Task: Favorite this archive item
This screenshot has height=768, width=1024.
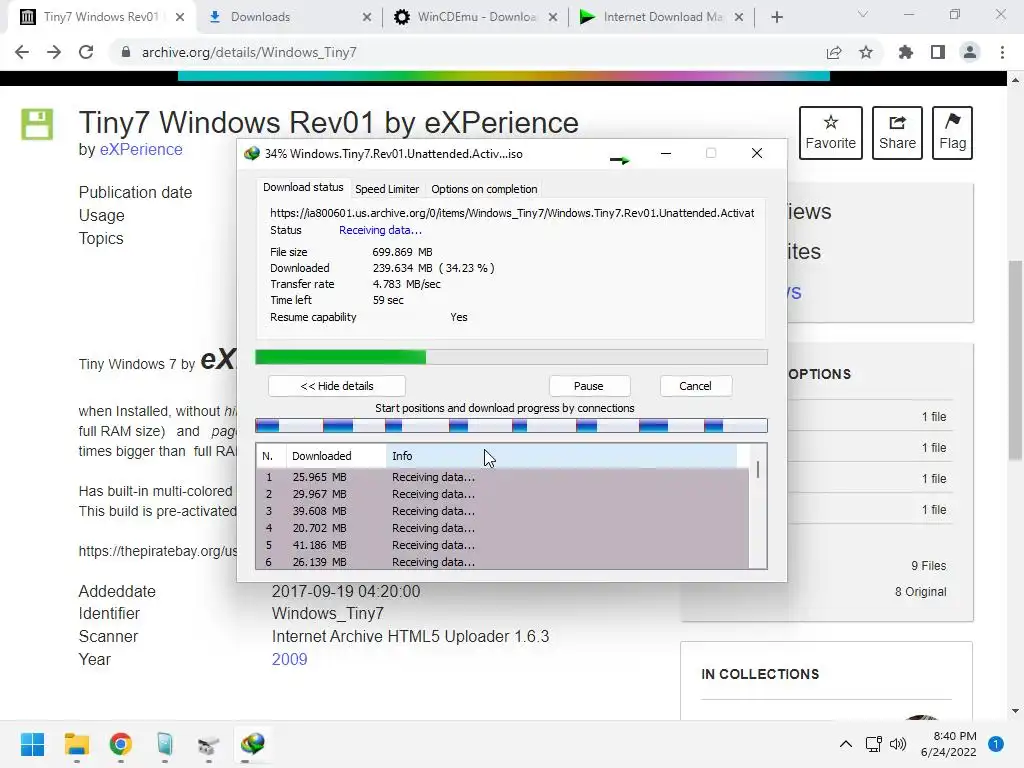Action: click(x=831, y=133)
